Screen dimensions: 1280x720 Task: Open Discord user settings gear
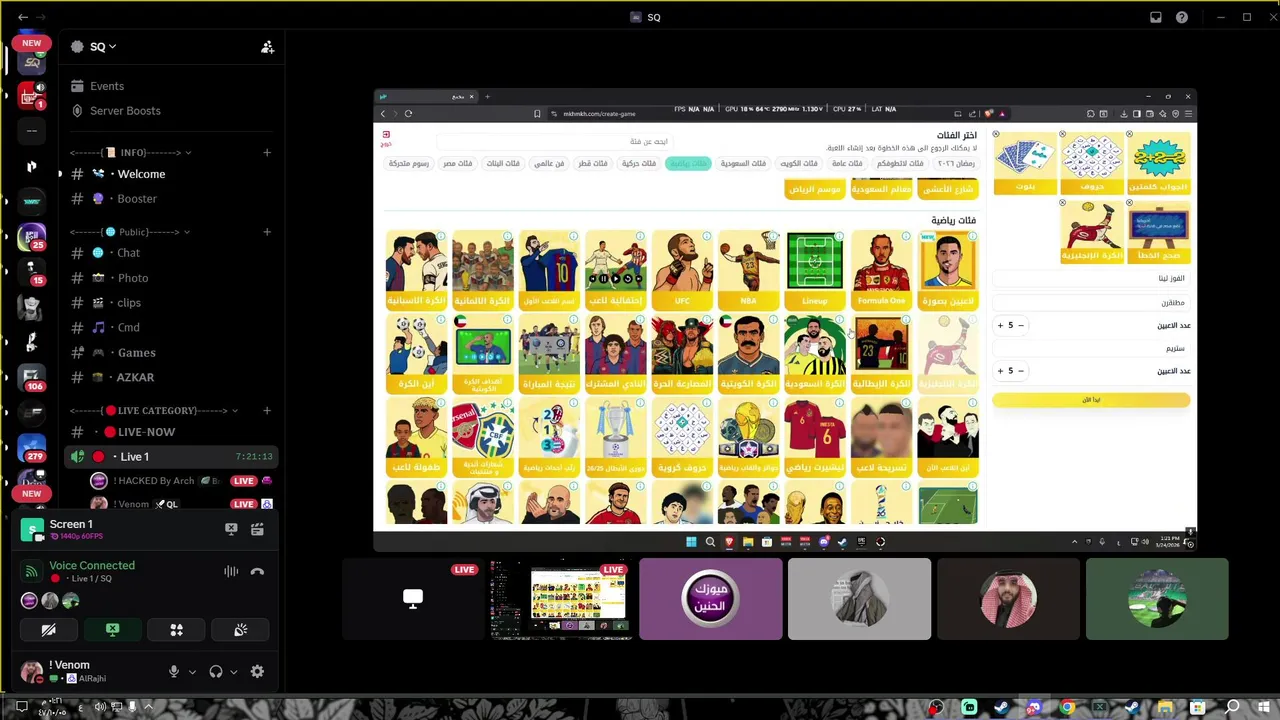click(257, 672)
